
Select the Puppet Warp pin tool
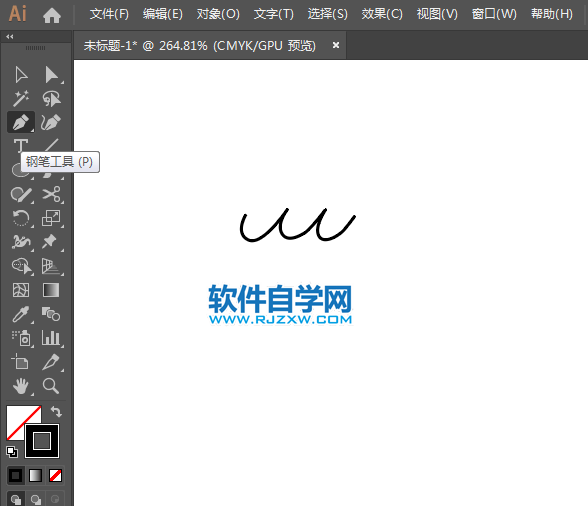click(50, 242)
